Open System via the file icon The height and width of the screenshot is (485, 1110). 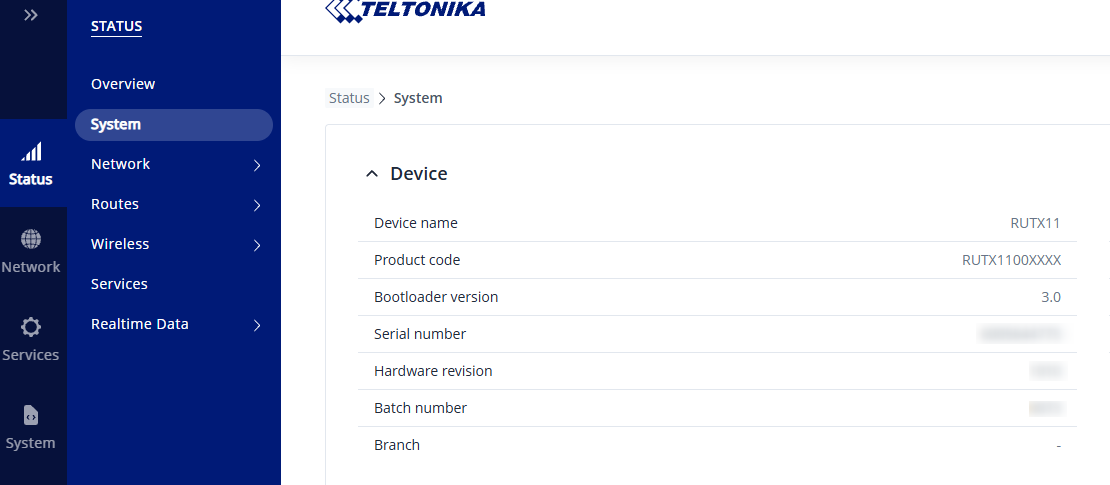(31, 415)
